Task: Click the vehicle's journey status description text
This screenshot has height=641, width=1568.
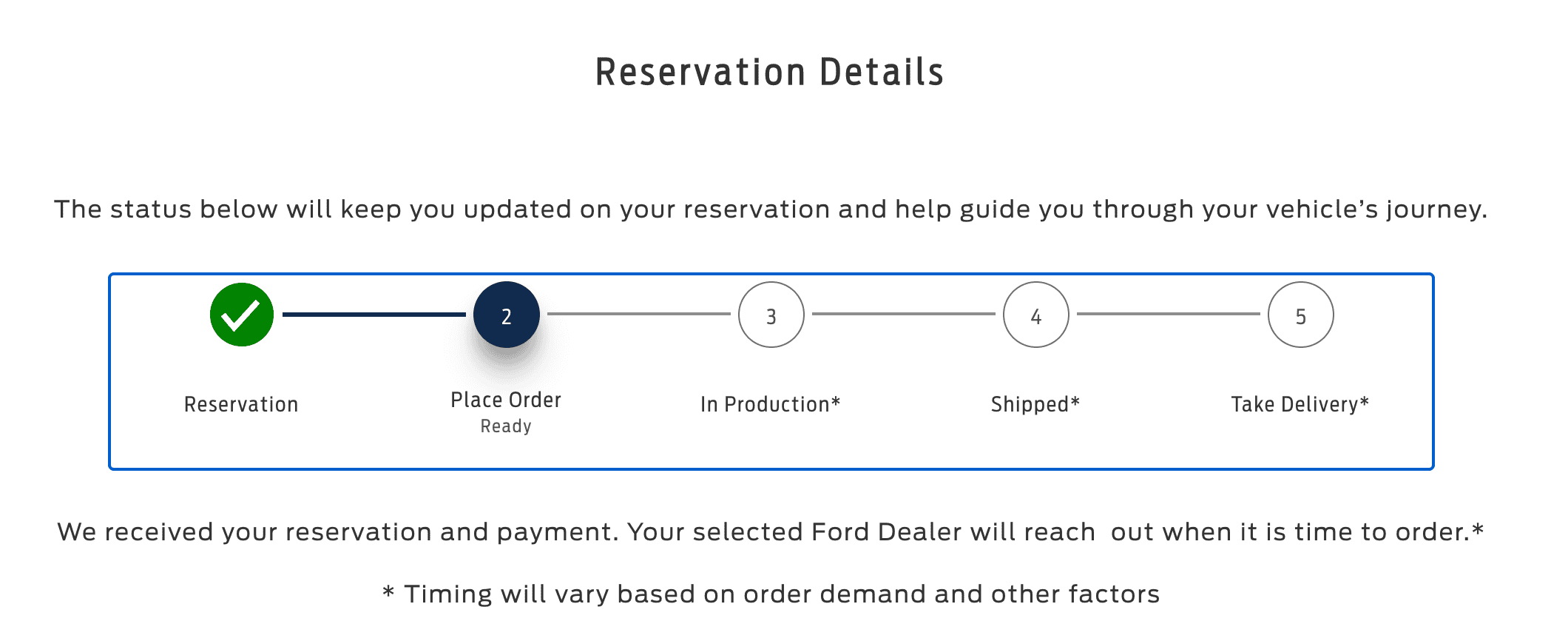Action: coord(771,209)
